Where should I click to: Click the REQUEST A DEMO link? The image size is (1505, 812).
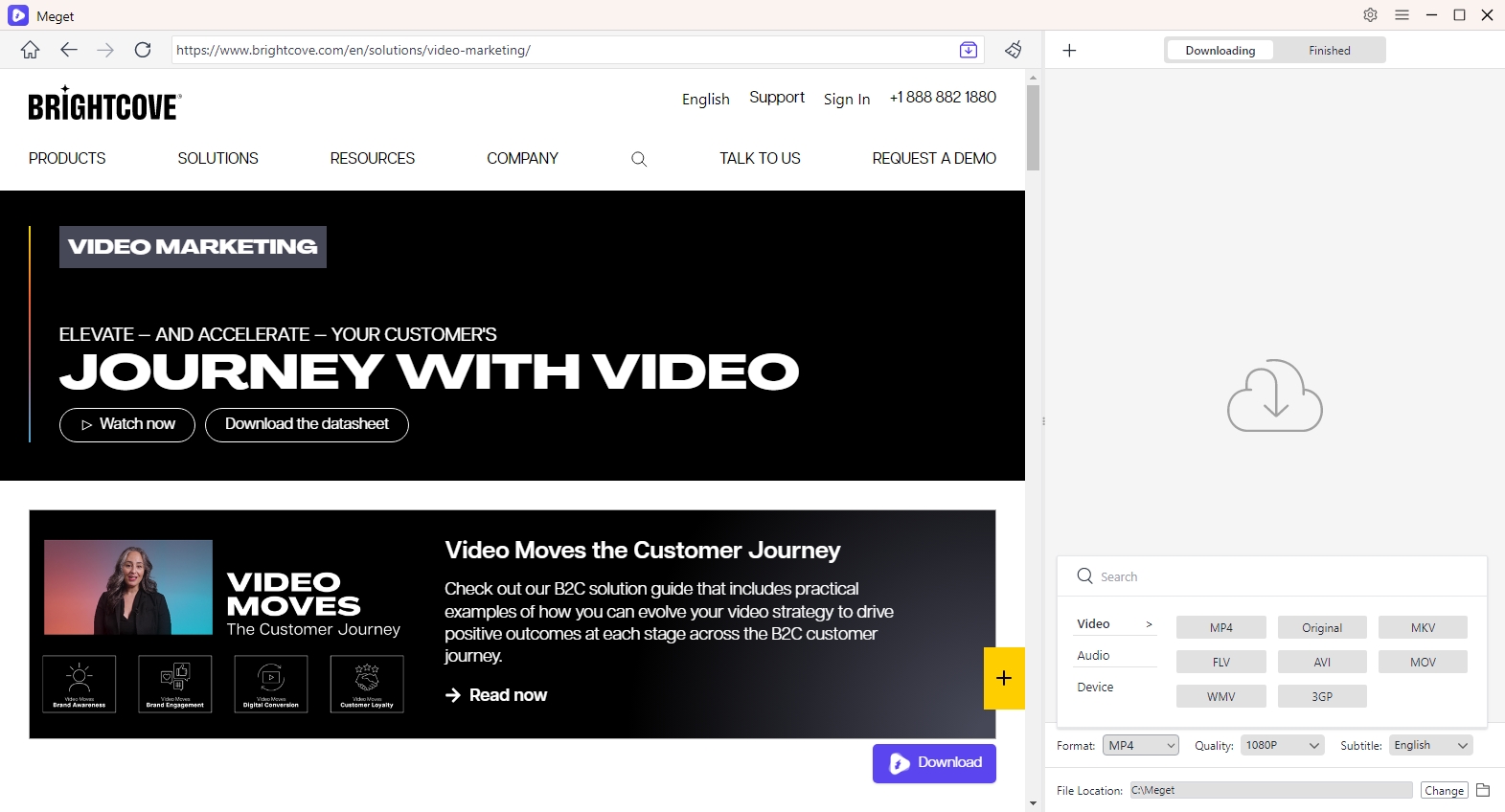[934, 158]
